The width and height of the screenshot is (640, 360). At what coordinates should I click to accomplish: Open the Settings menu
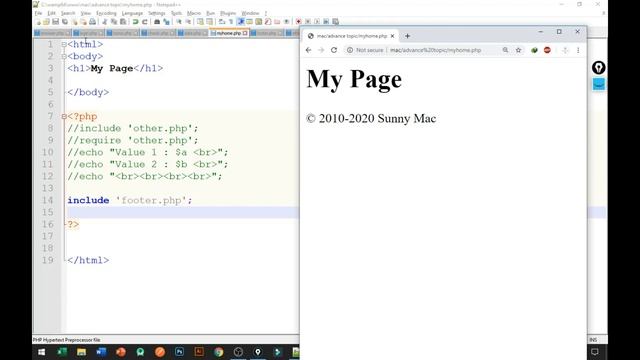pos(156,13)
